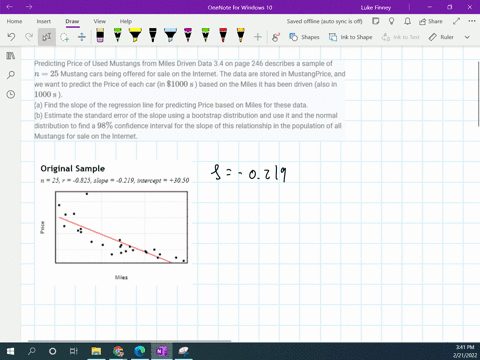Open Task View on taskbar
The width and height of the screenshot is (480, 360).
(x=74, y=351)
